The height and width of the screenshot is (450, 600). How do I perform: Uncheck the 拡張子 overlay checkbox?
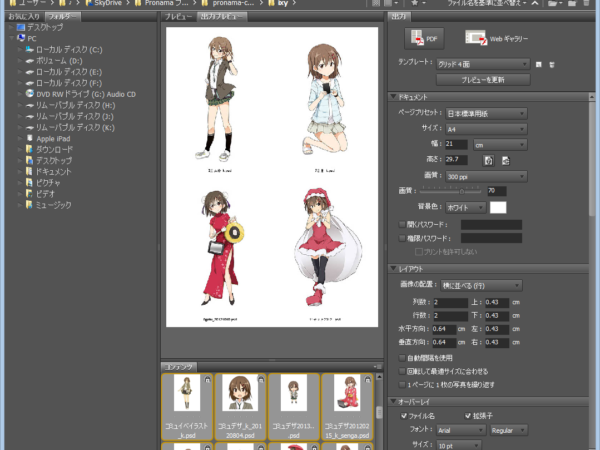467,416
